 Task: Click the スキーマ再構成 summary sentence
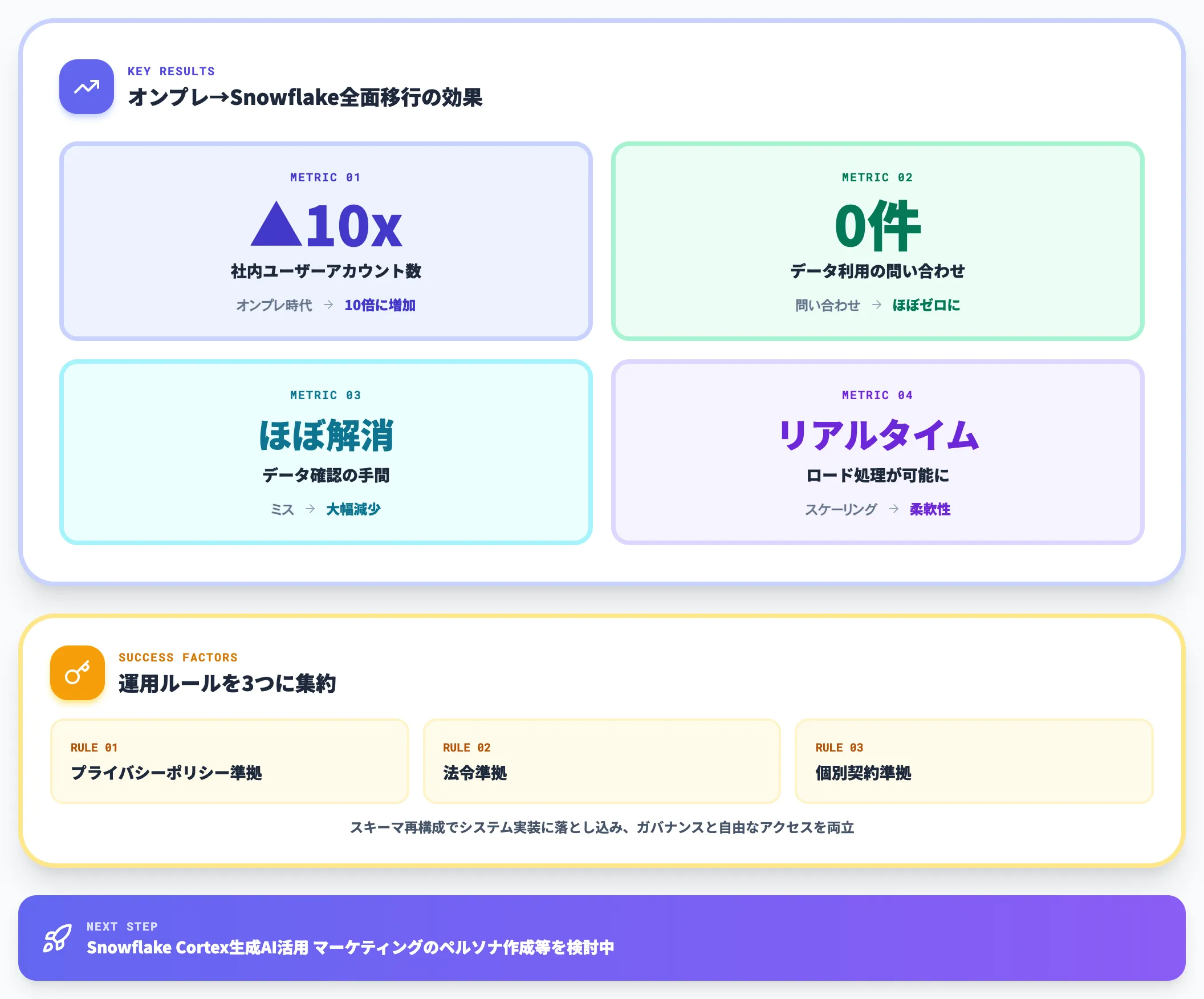(x=602, y=827)
